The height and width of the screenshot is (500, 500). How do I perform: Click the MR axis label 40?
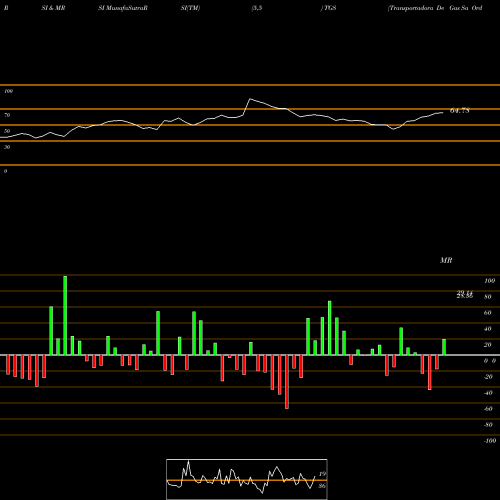click(488, 329)
